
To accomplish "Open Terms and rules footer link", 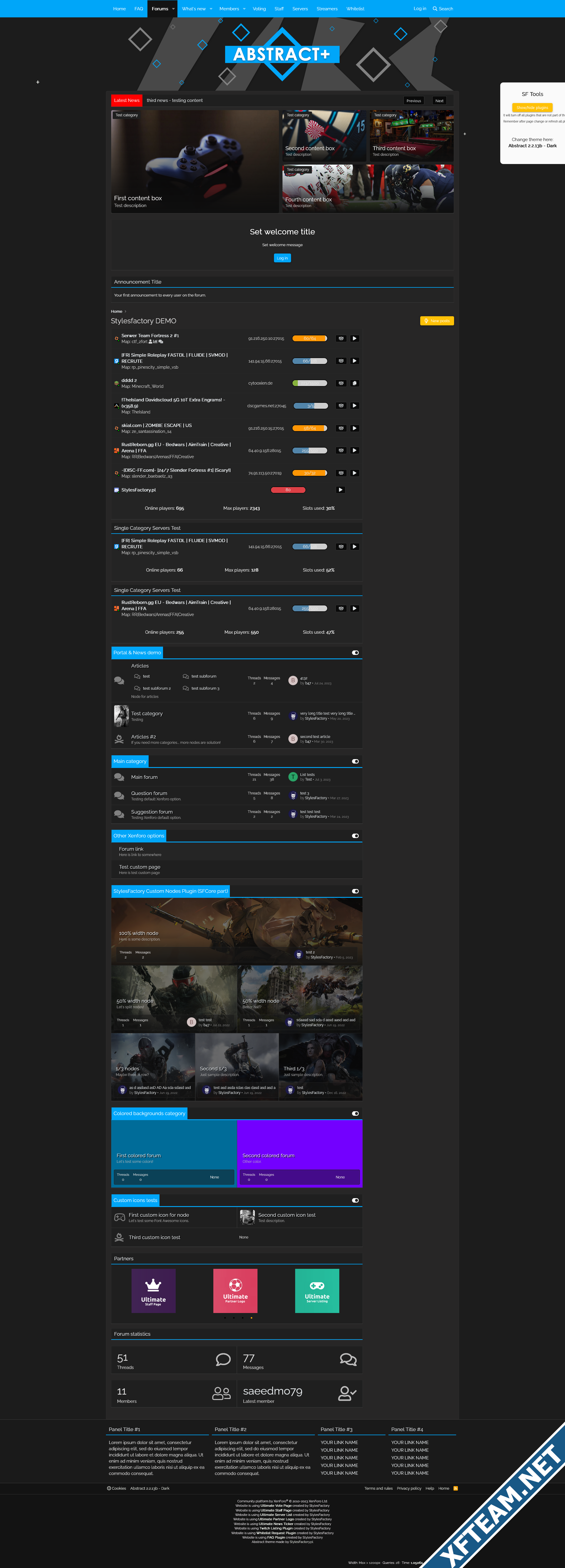I will tap(378, 1488).
